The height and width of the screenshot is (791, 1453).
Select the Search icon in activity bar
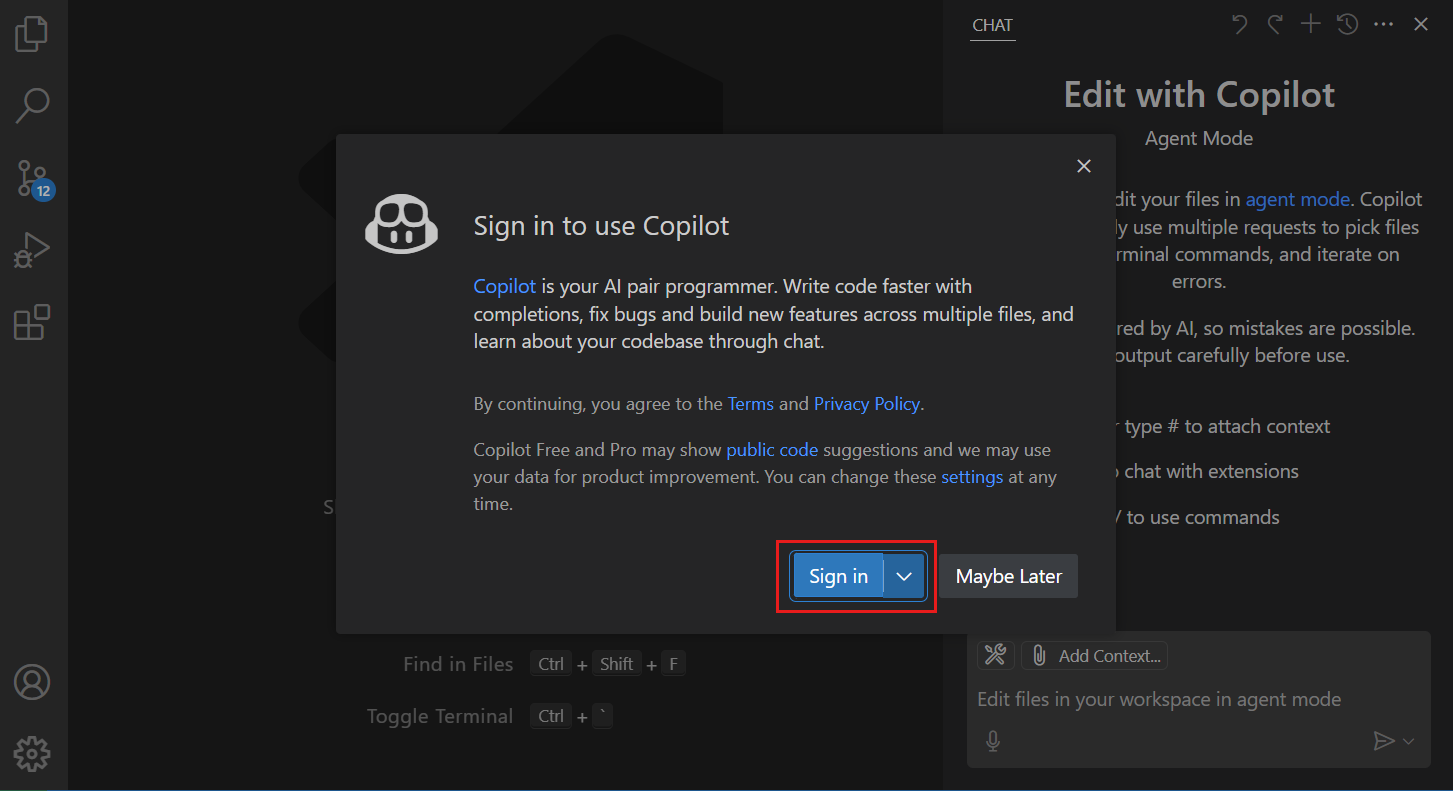(31, 105)
